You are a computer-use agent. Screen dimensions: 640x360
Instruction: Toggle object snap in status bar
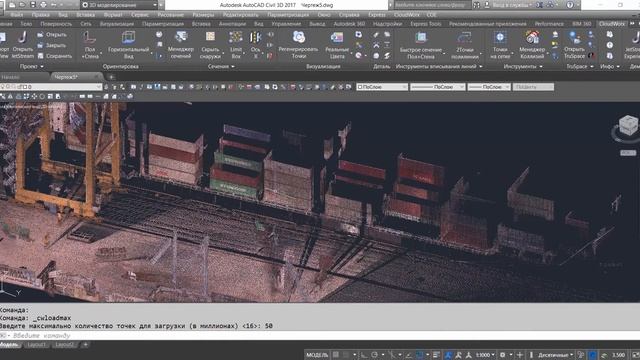(x=419, y=355)
